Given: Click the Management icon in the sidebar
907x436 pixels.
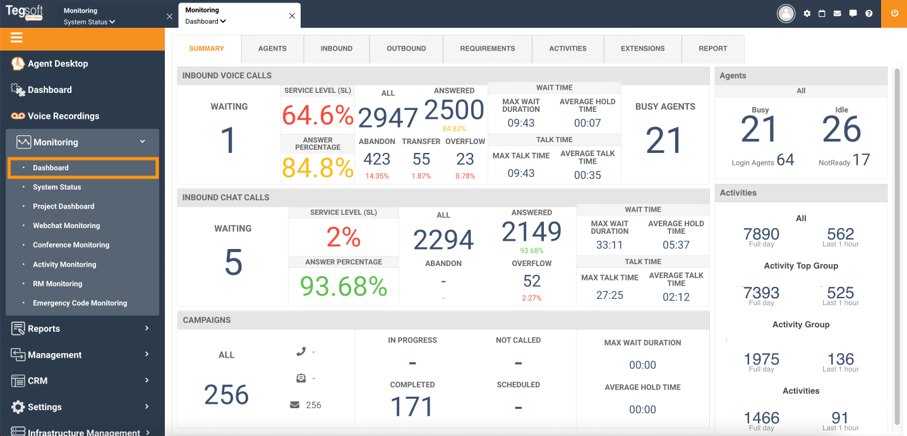Looking at the screenshot, I should click(x=18, y=354).
